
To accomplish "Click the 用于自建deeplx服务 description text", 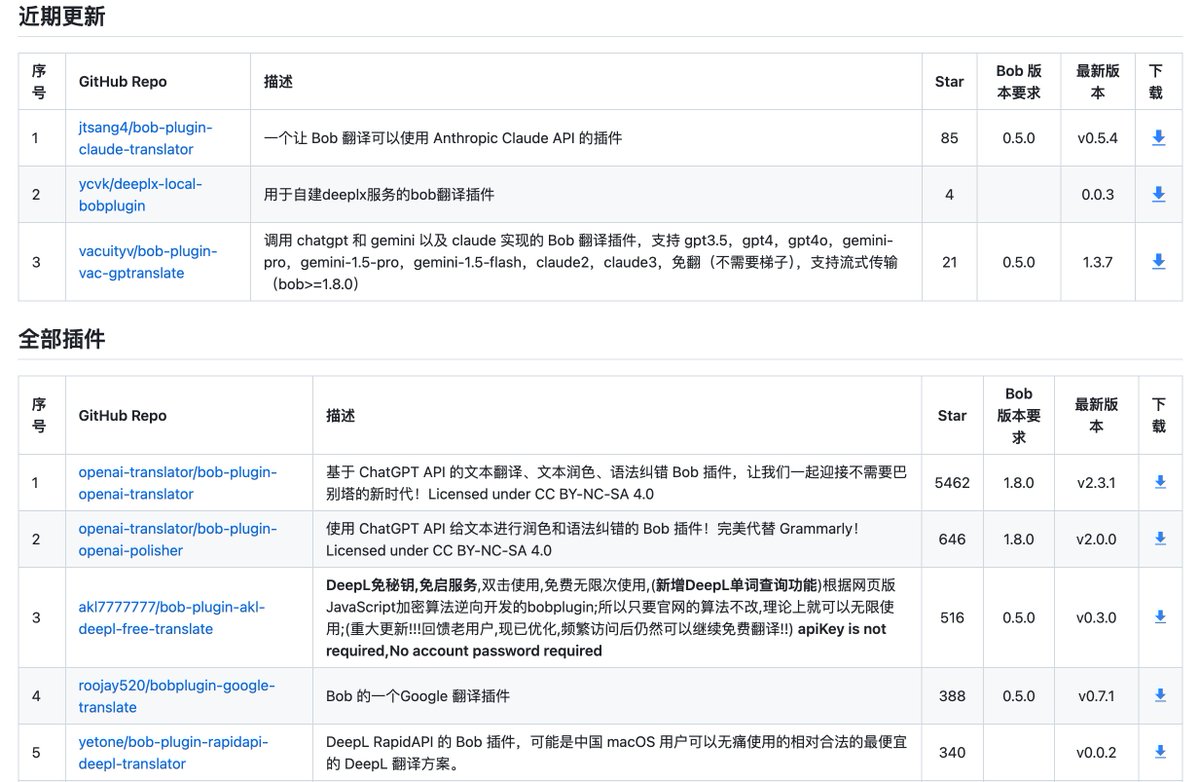I will (379, 194).
